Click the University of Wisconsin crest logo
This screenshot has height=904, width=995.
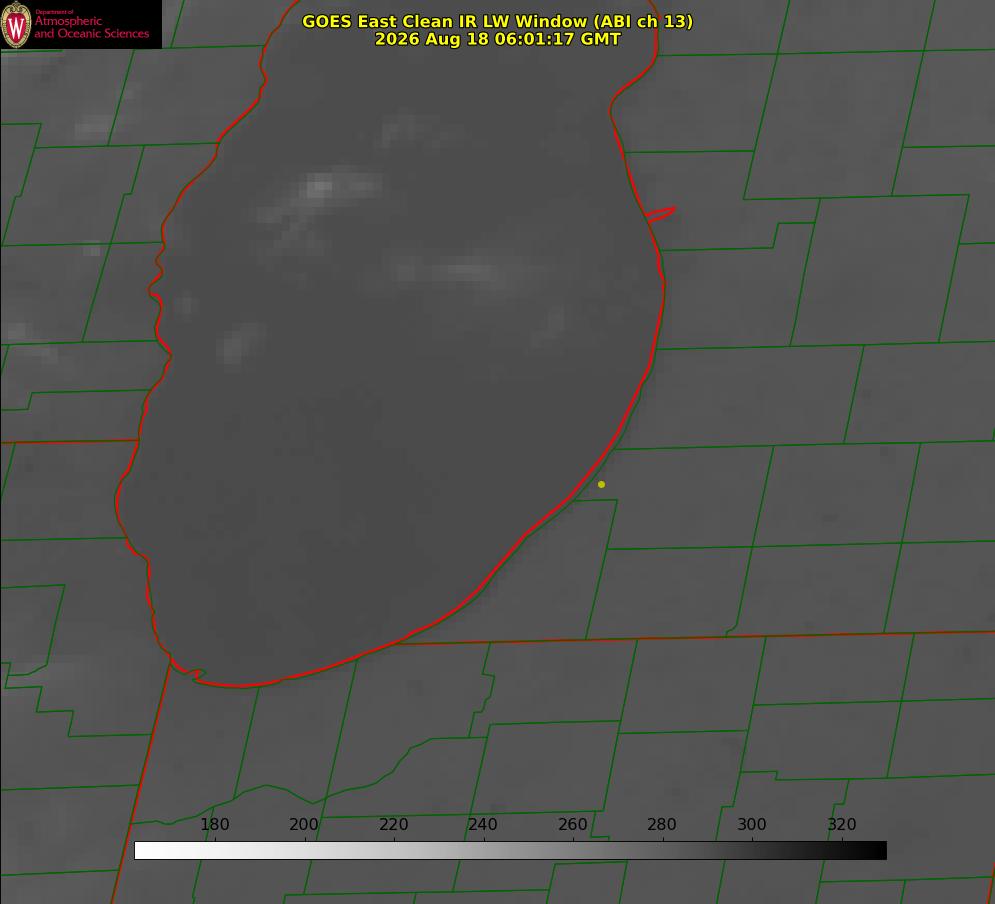[x=16, y=24]
